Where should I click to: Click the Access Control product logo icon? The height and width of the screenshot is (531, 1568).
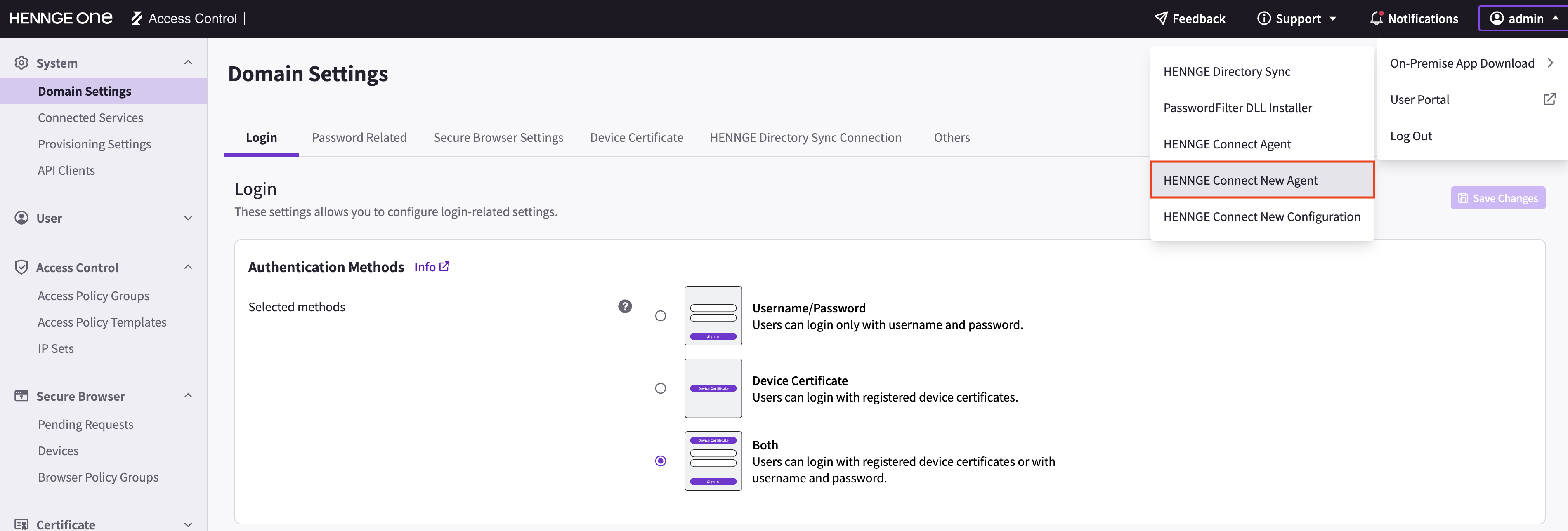tap(137, 18)
